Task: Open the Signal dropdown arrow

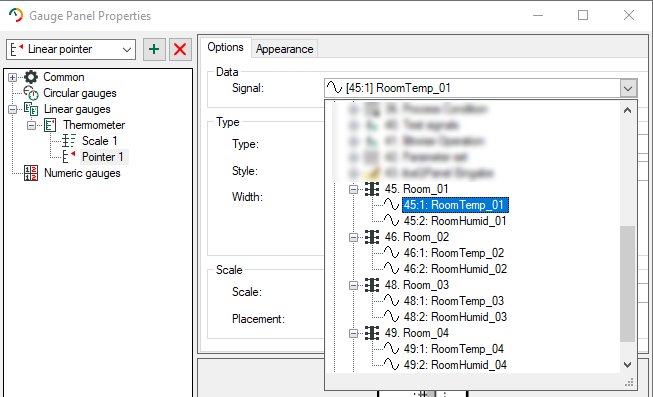Action: (x=628, y=88)
